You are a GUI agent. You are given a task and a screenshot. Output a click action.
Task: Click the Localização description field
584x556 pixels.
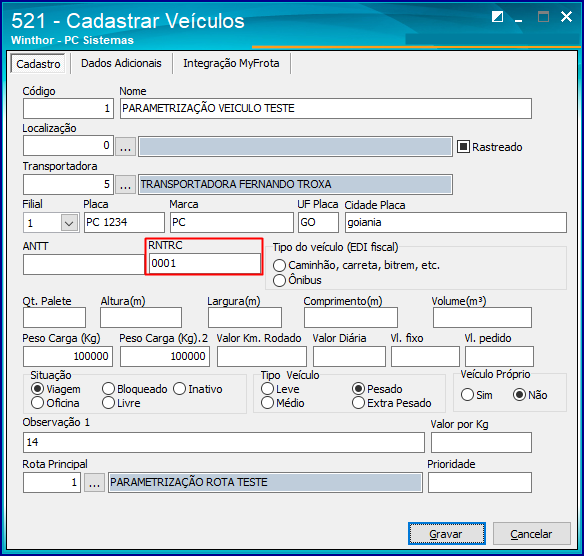pos(295,146)
